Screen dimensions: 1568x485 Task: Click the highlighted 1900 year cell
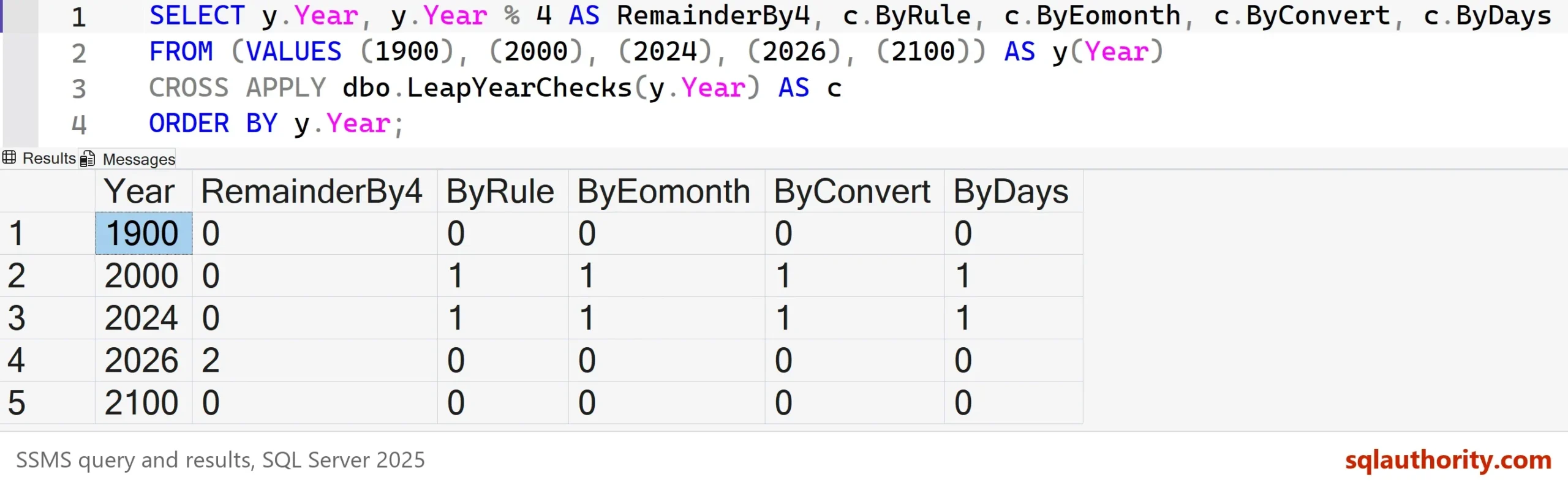144,233
